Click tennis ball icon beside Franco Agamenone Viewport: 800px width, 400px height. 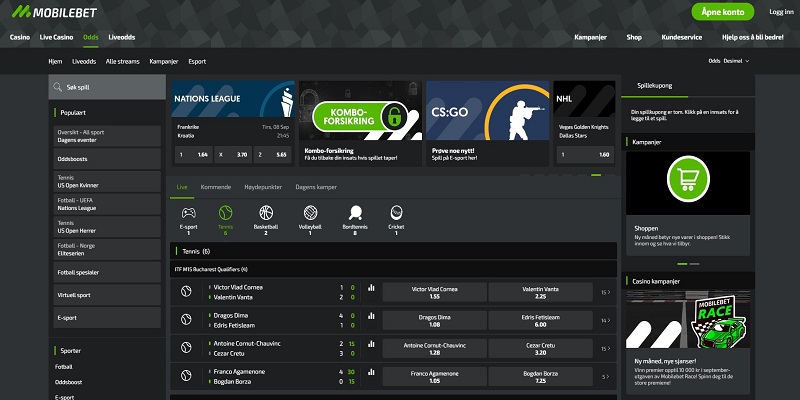[x=186, y=376]
